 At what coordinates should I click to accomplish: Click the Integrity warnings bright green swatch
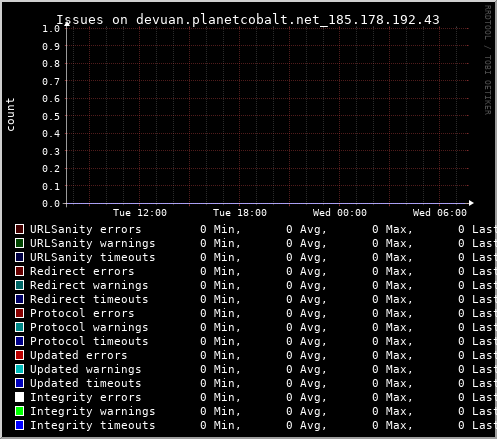(19, 411)
